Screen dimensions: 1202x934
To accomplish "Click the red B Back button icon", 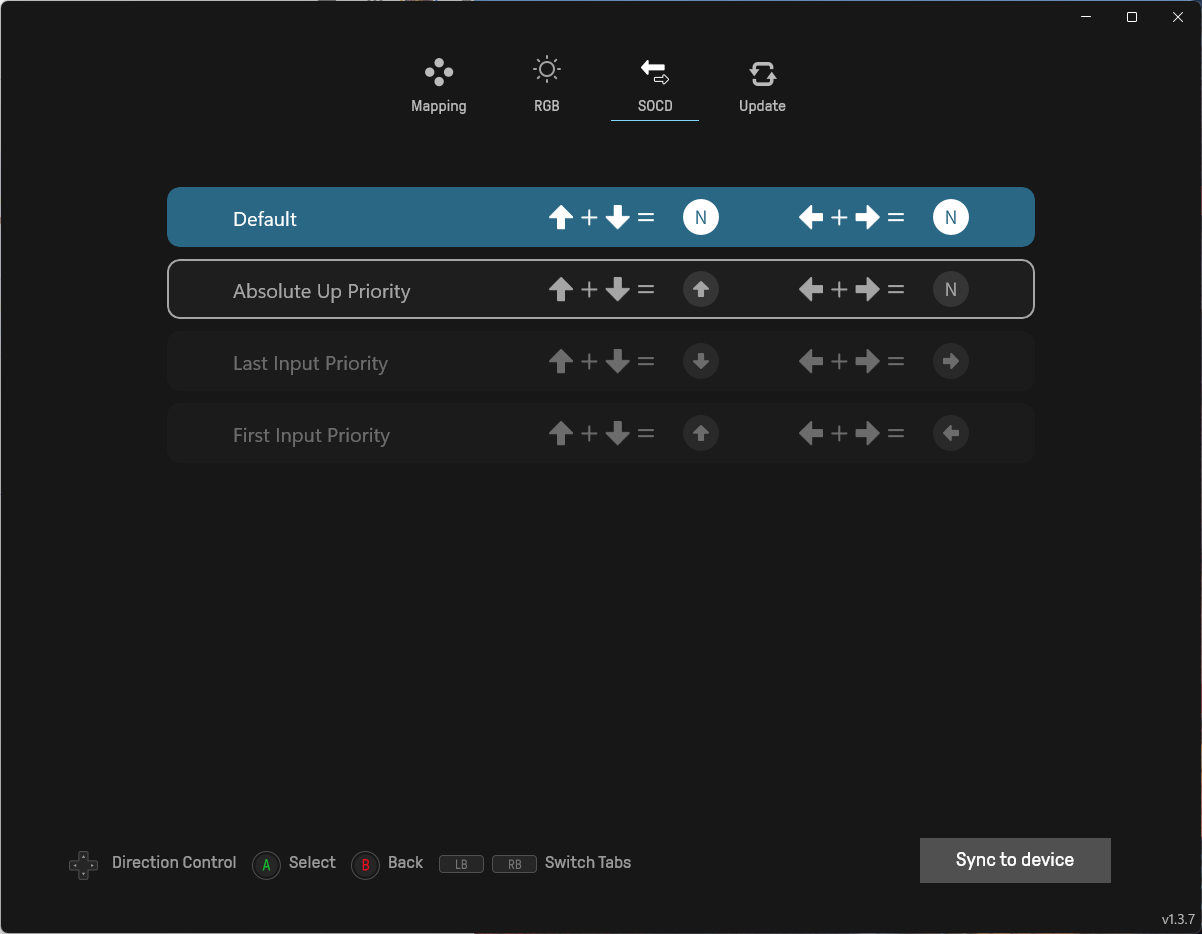I will click(x=366, y=865).
